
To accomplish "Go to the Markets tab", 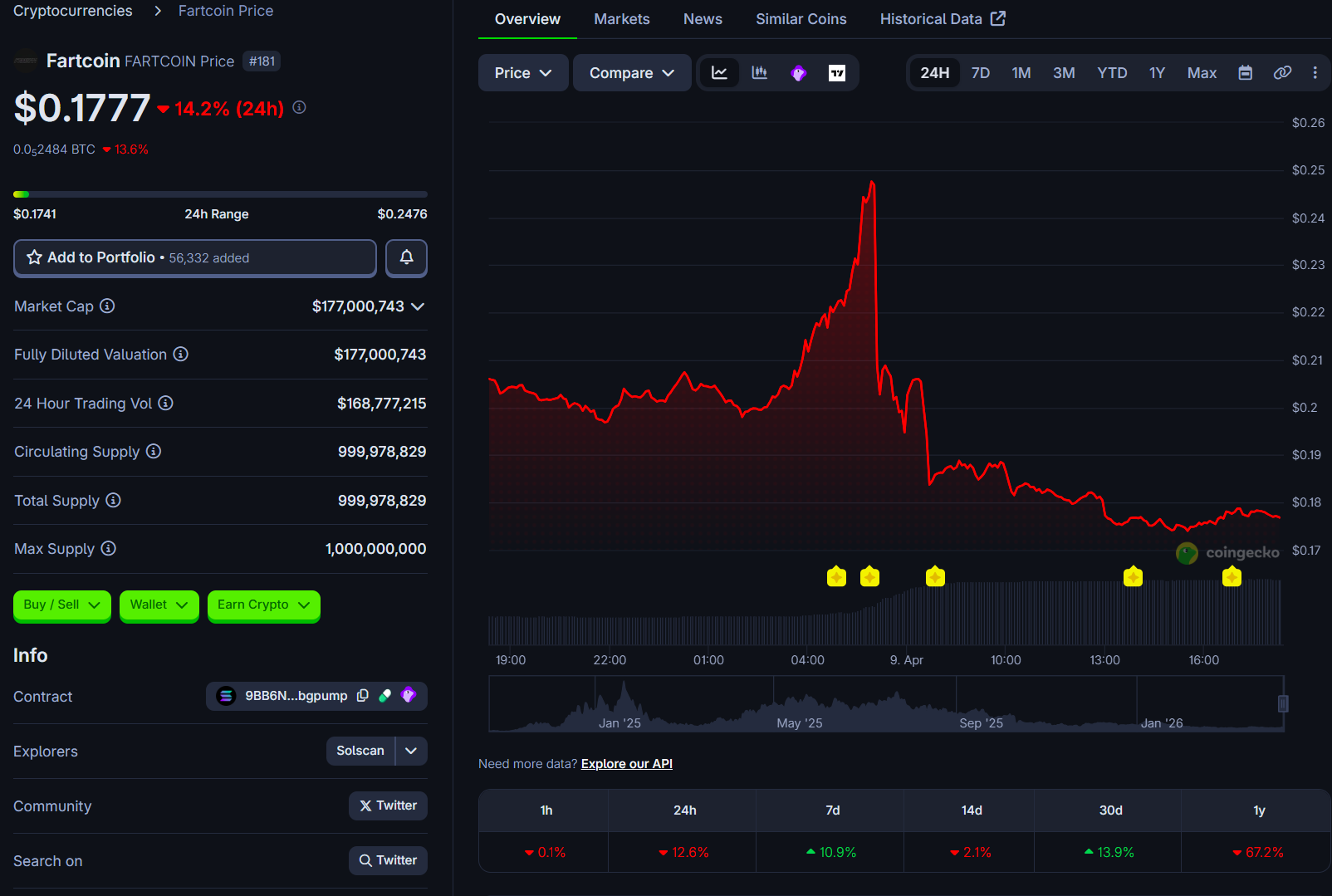I will tap(621, 19).
